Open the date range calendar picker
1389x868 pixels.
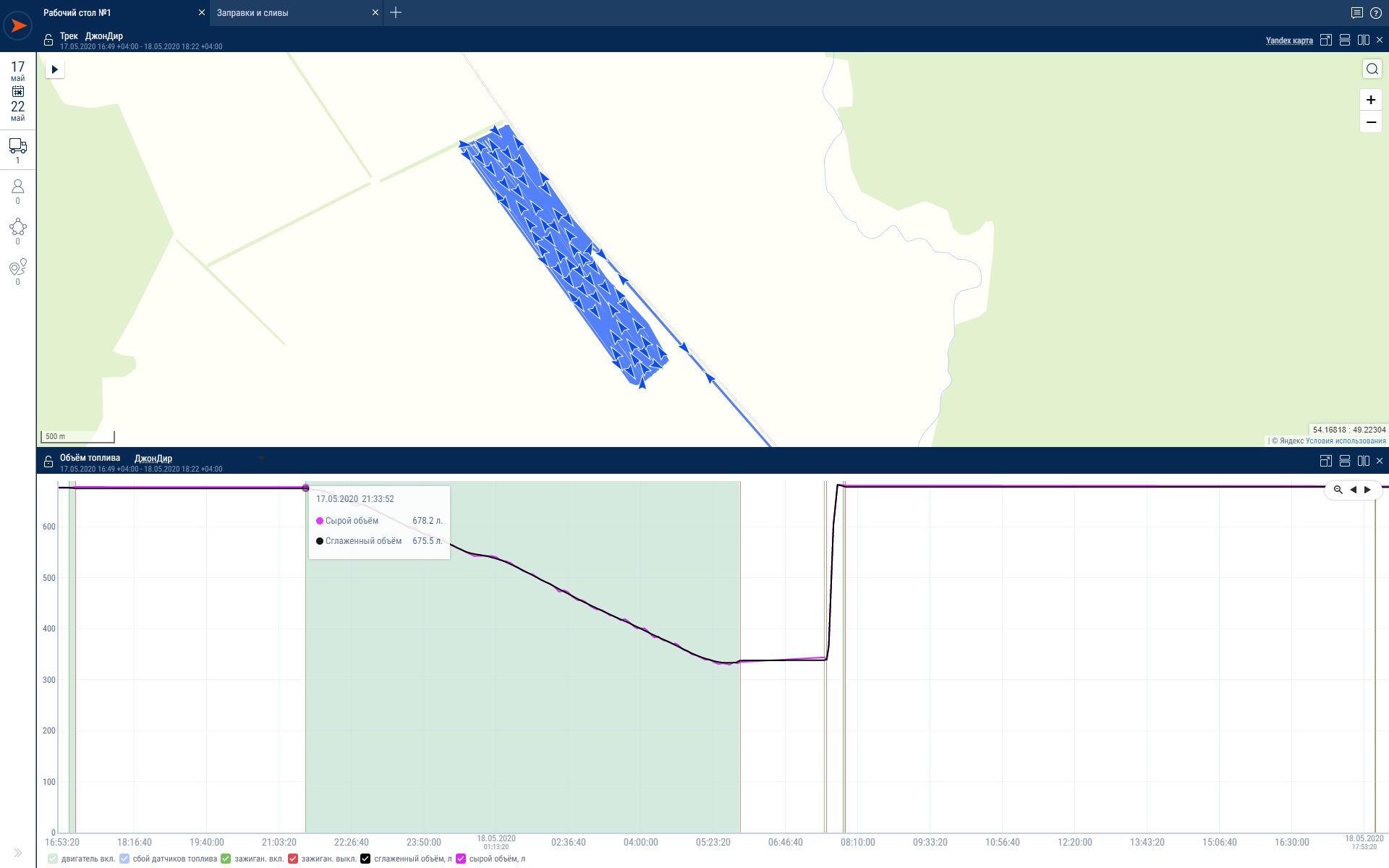17,92
